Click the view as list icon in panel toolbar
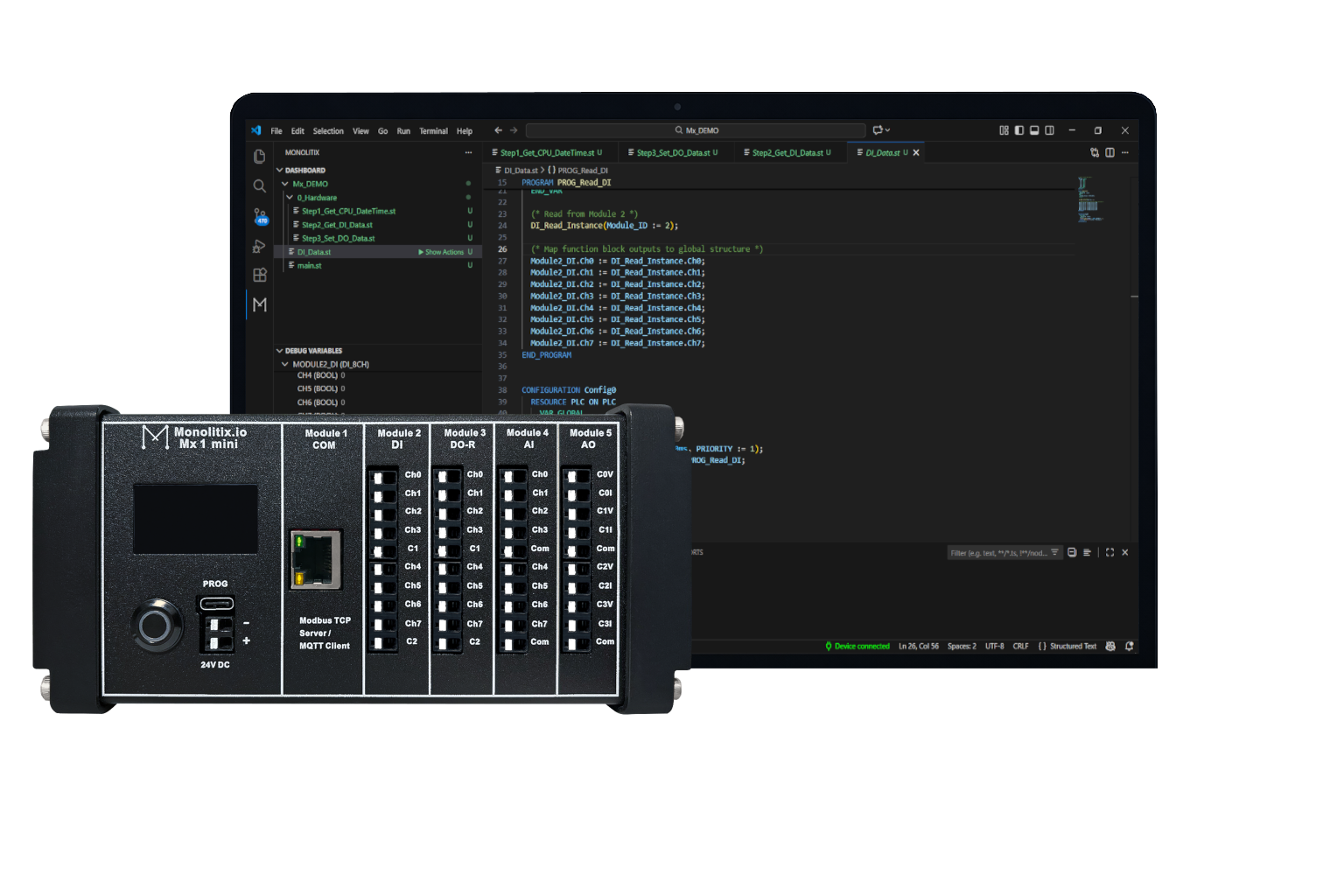Image resolution: width=1344 pixels, height=896 pixels. point(1087,552)
